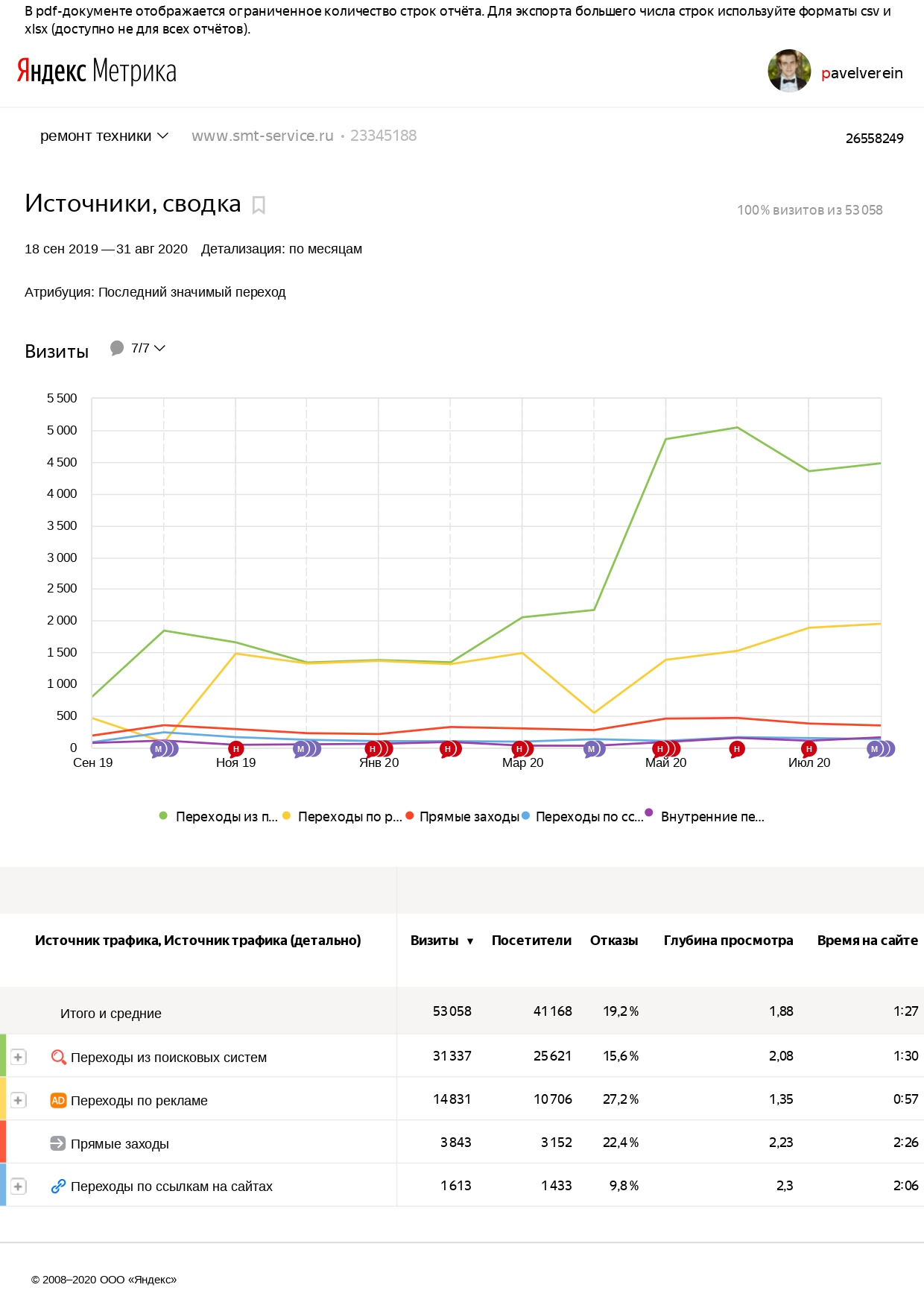The image size is (924, 1308).
Task: Click the gray comment bubble icon beside 7/7
Action: click(117, 348)
